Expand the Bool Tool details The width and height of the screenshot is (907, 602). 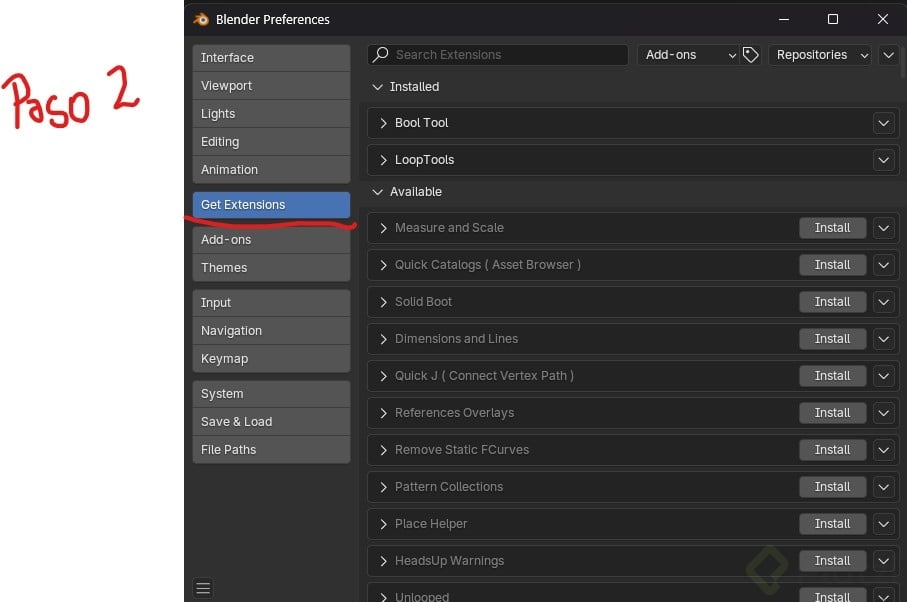click(383, 123)
